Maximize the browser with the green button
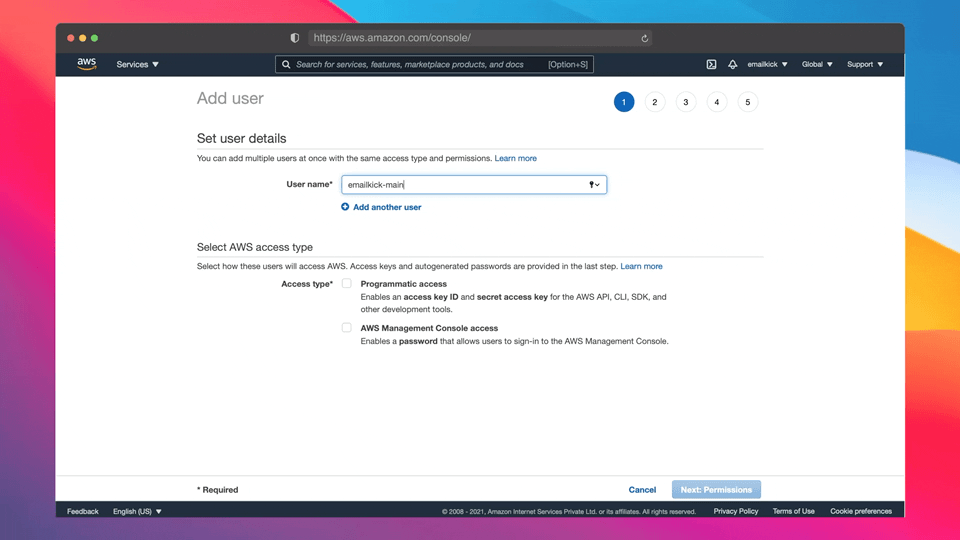 (94, 38)
